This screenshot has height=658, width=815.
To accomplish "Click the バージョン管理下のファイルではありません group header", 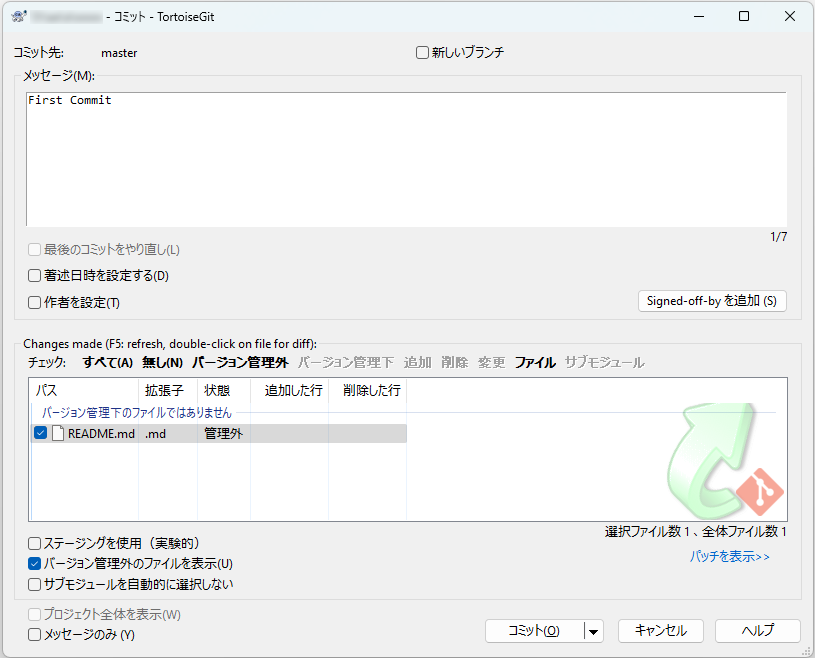I will 137,413.
